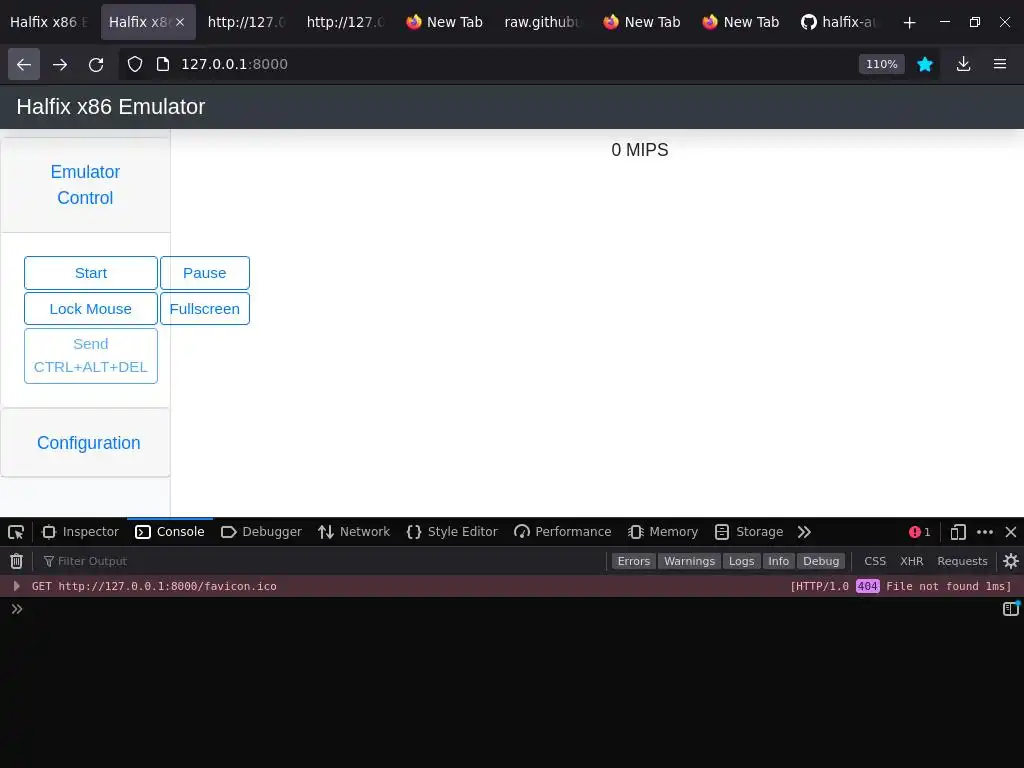Toggle Debug filter in console
1024x768 pixels.
point(821,561)
